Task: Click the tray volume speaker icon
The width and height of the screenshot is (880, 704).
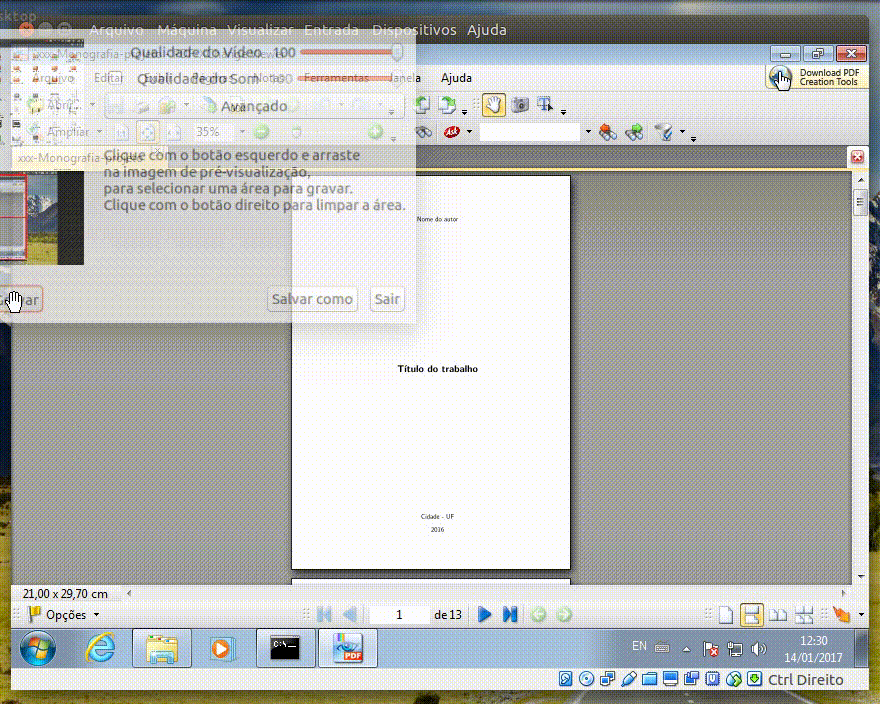Action: (758, 649)
